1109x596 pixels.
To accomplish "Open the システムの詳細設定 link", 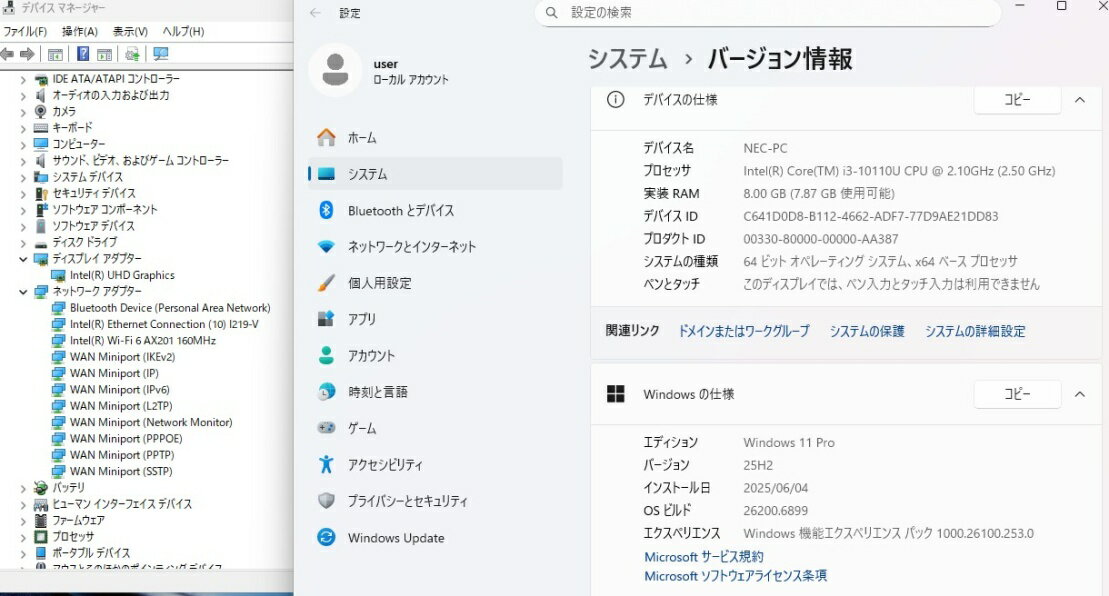I will (x=974, y=331).
